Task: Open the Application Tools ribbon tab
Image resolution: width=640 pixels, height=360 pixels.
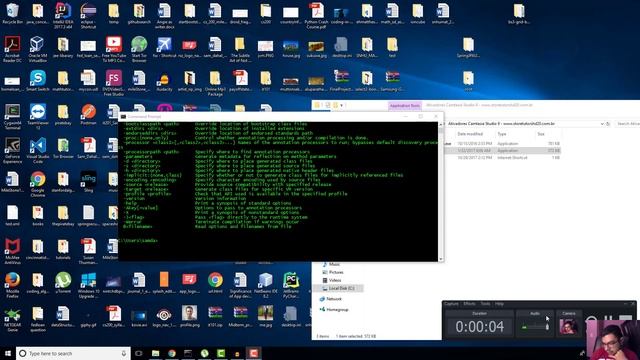Action: 404,105
